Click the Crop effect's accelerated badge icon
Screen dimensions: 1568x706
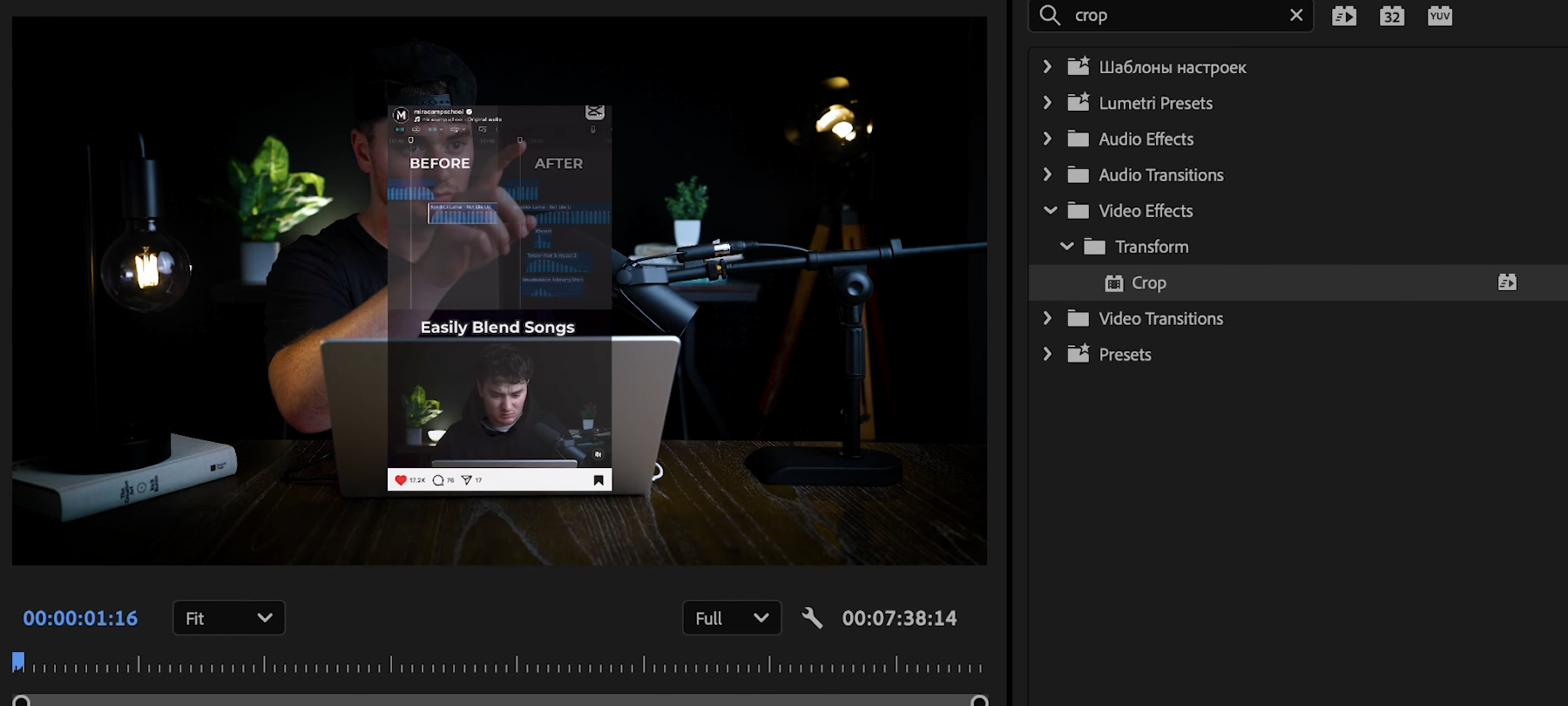[x=1507, y=282]
